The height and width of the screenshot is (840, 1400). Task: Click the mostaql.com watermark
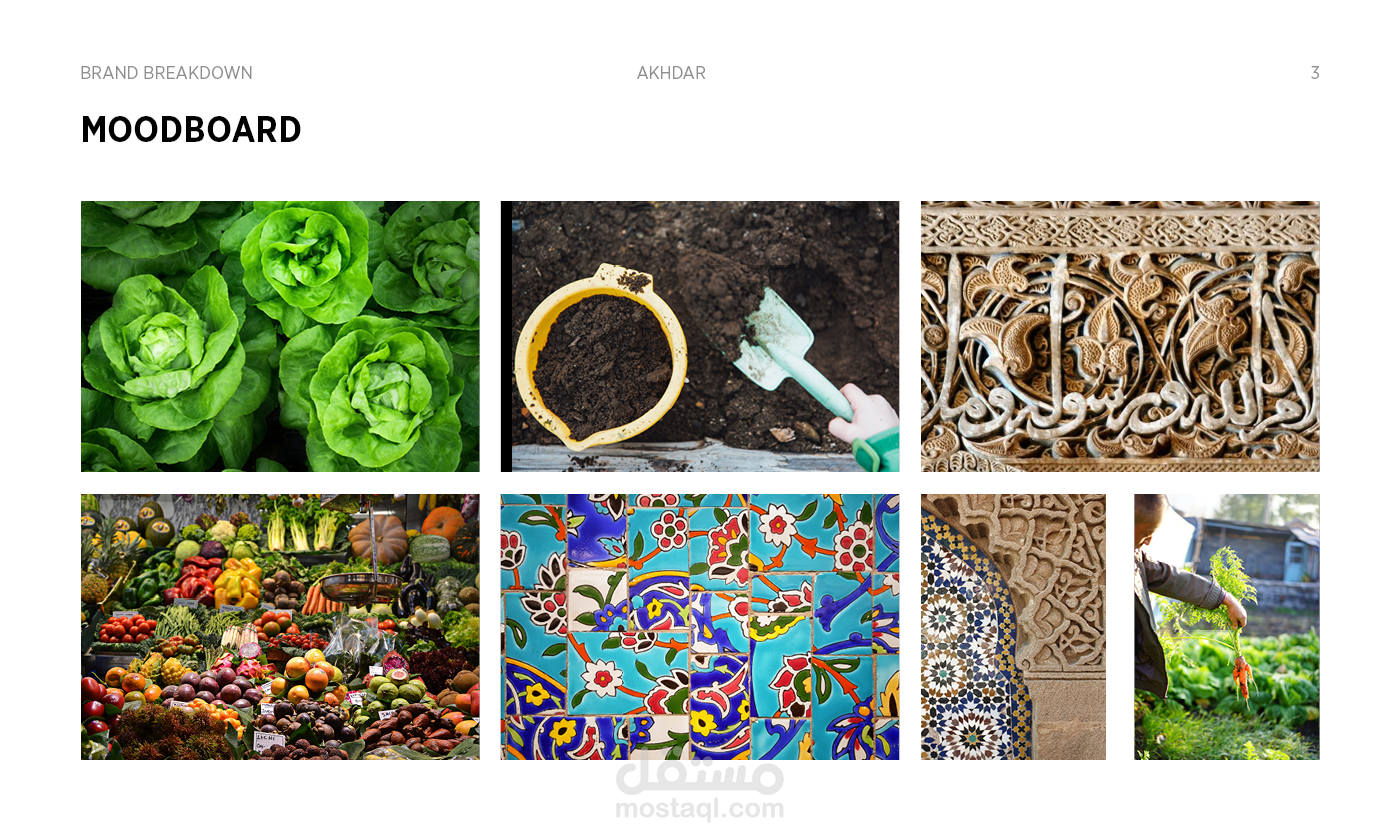coord(700,808)
